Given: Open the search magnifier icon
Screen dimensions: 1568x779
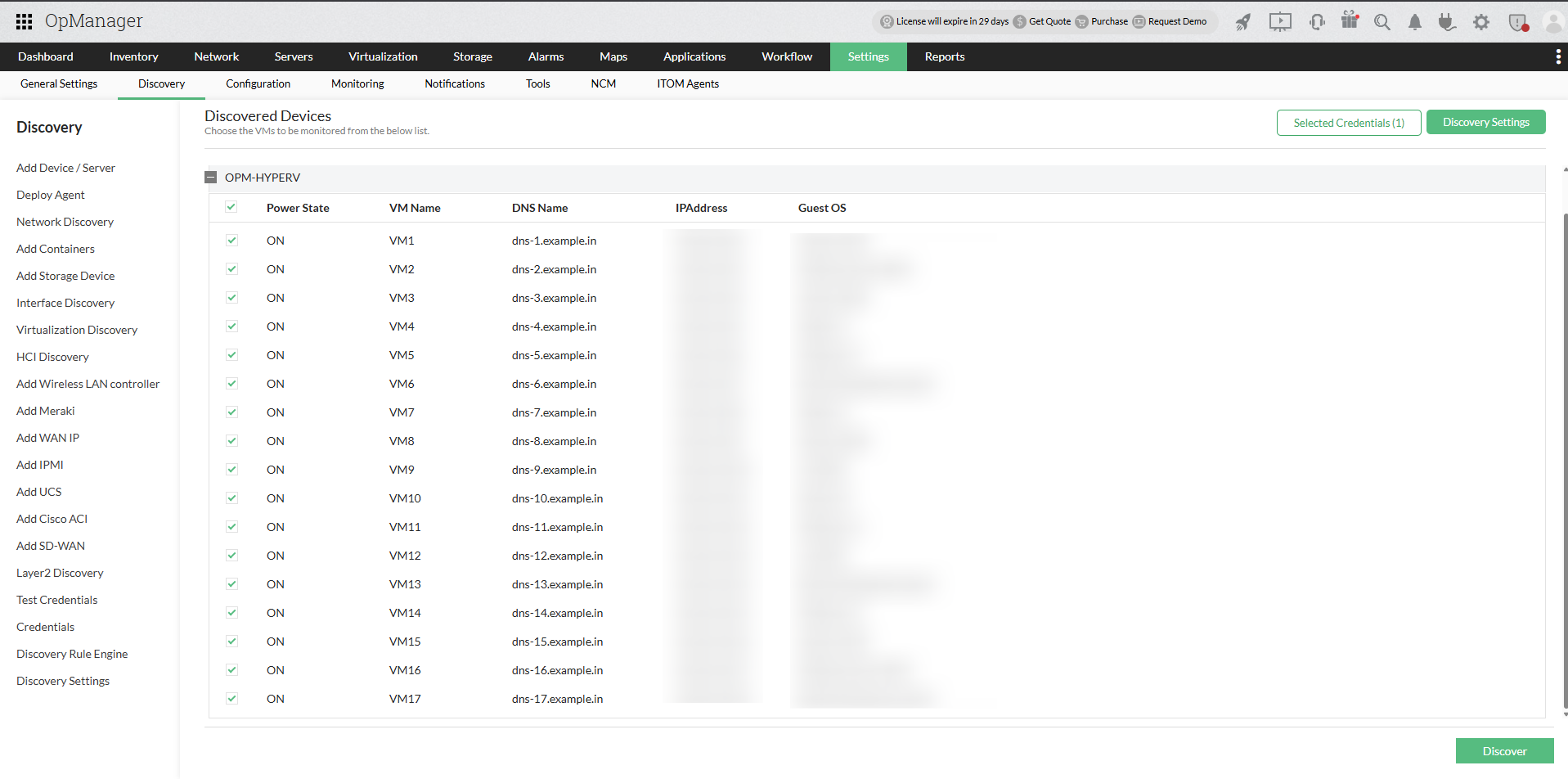Looking at the screenshot, I should (x=1382, y=22).
